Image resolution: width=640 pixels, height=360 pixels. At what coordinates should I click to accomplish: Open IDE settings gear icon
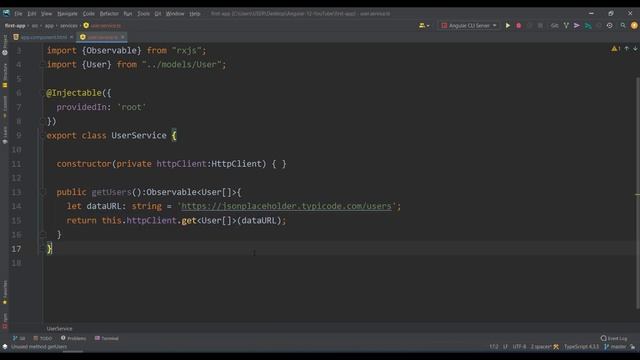point(610,25)
